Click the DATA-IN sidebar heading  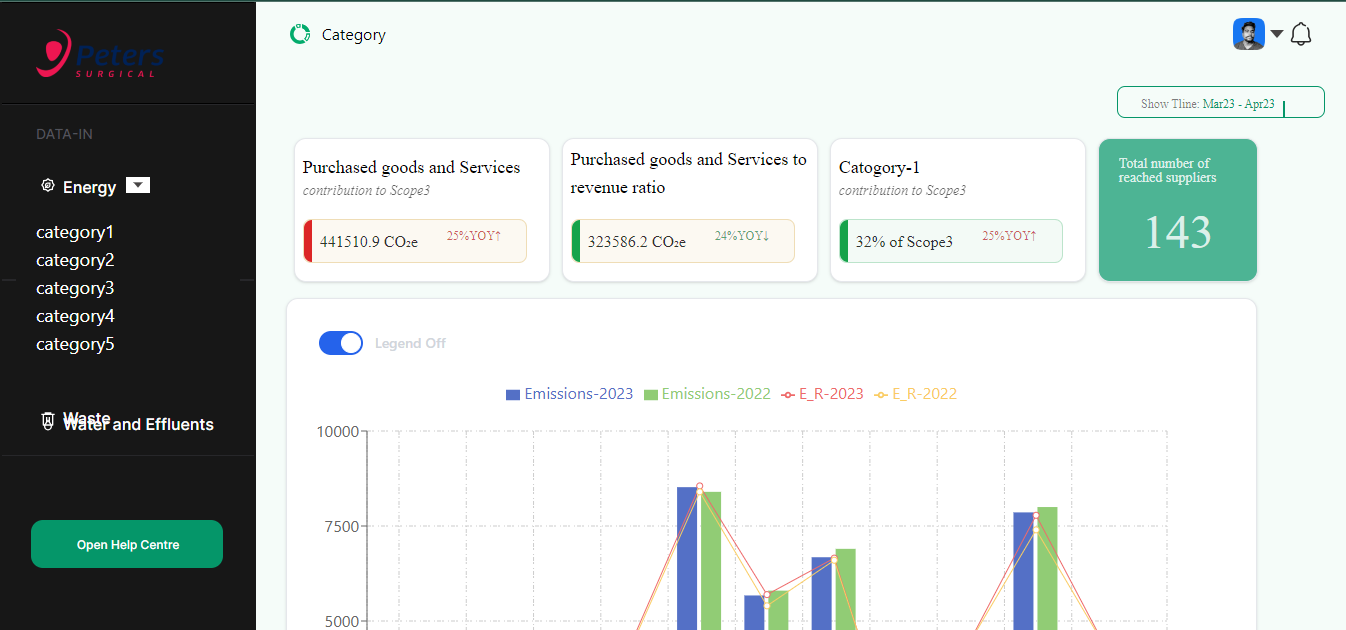(x=65, y=134)
